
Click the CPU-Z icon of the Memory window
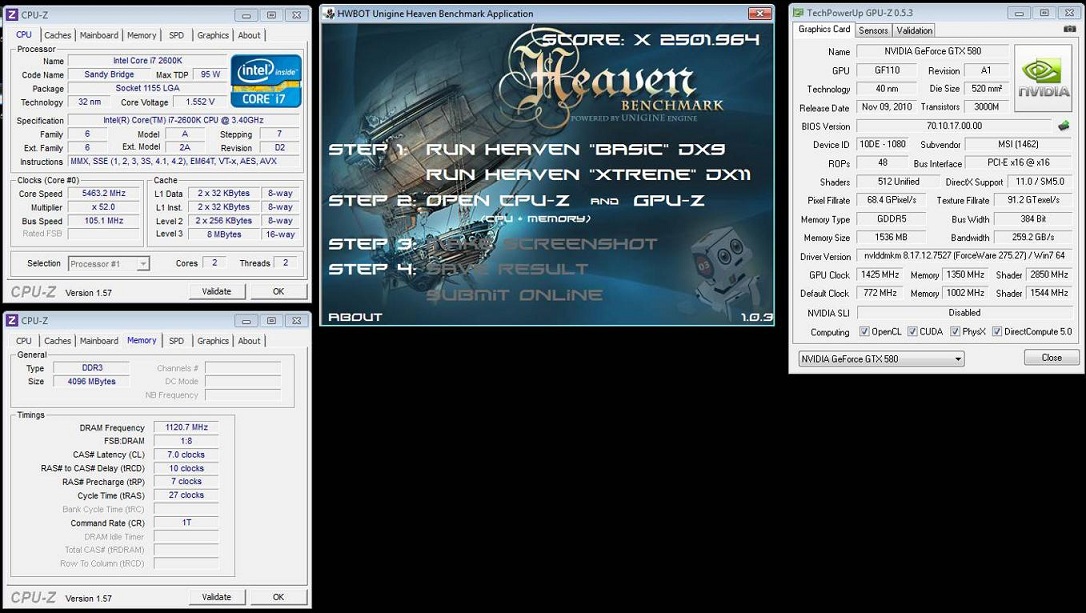12,320
